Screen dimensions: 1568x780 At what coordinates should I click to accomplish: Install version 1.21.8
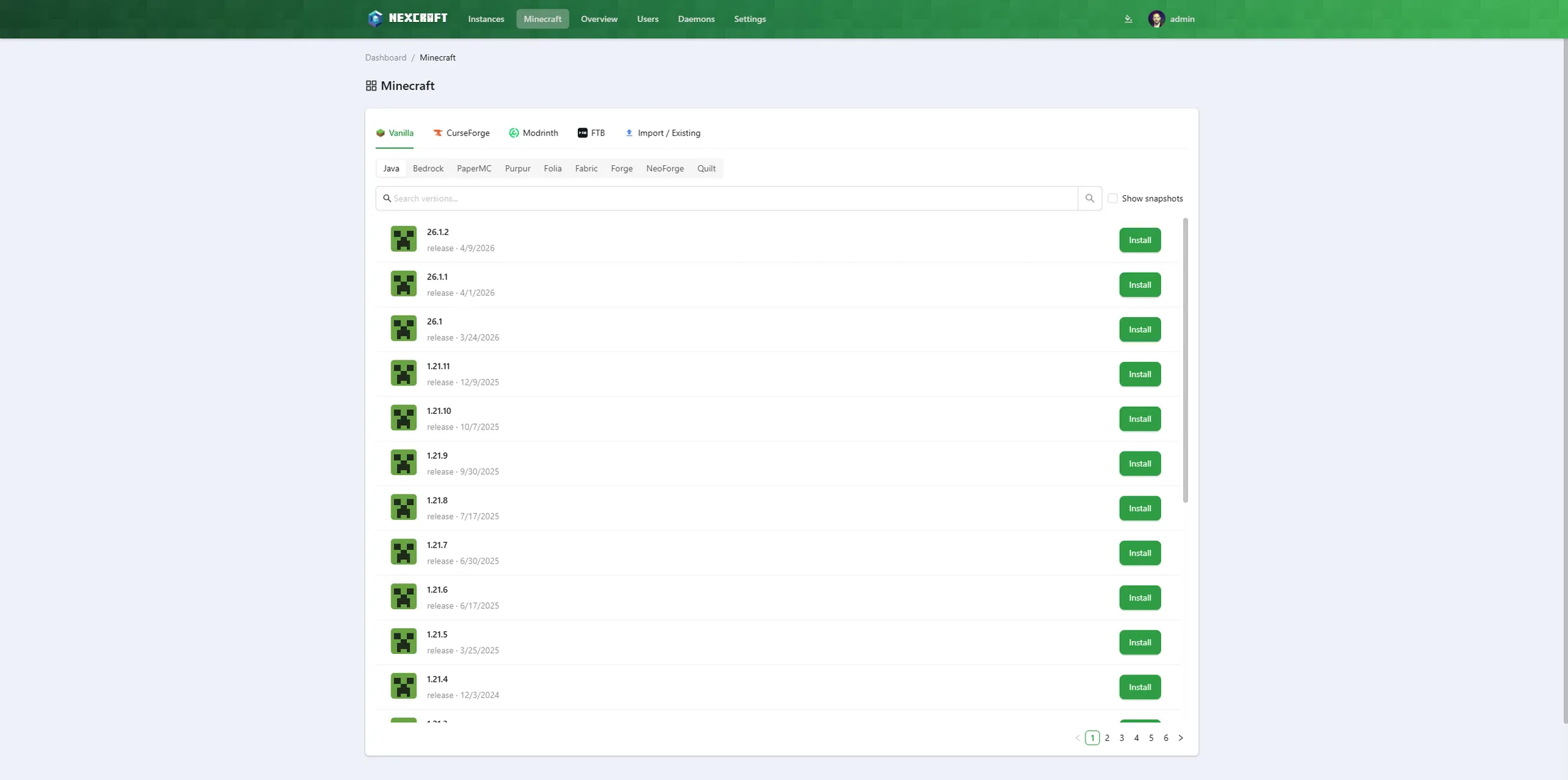click(1140, 509)
